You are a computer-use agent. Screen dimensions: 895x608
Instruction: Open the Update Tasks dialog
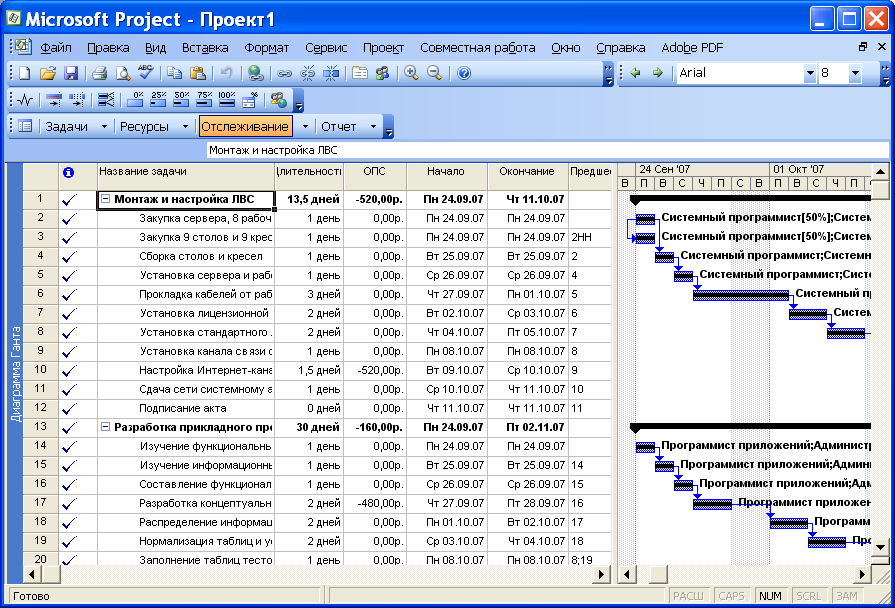[x=249, y=100]
